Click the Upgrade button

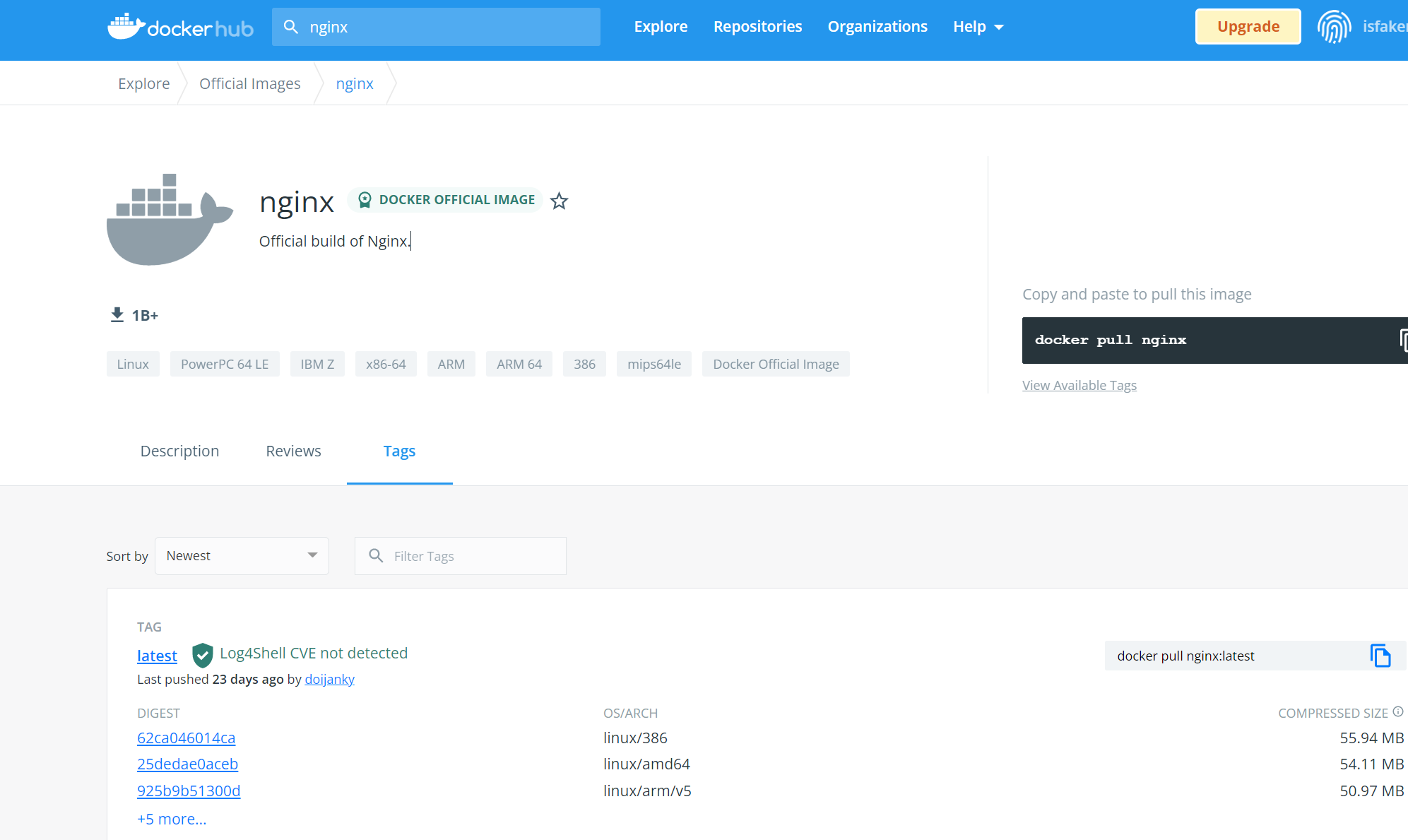(x=1248, y=27)
